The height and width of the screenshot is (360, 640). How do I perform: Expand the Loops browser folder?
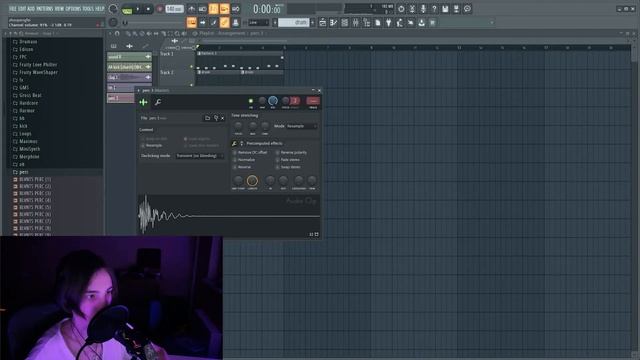click(x=25, y=134)
